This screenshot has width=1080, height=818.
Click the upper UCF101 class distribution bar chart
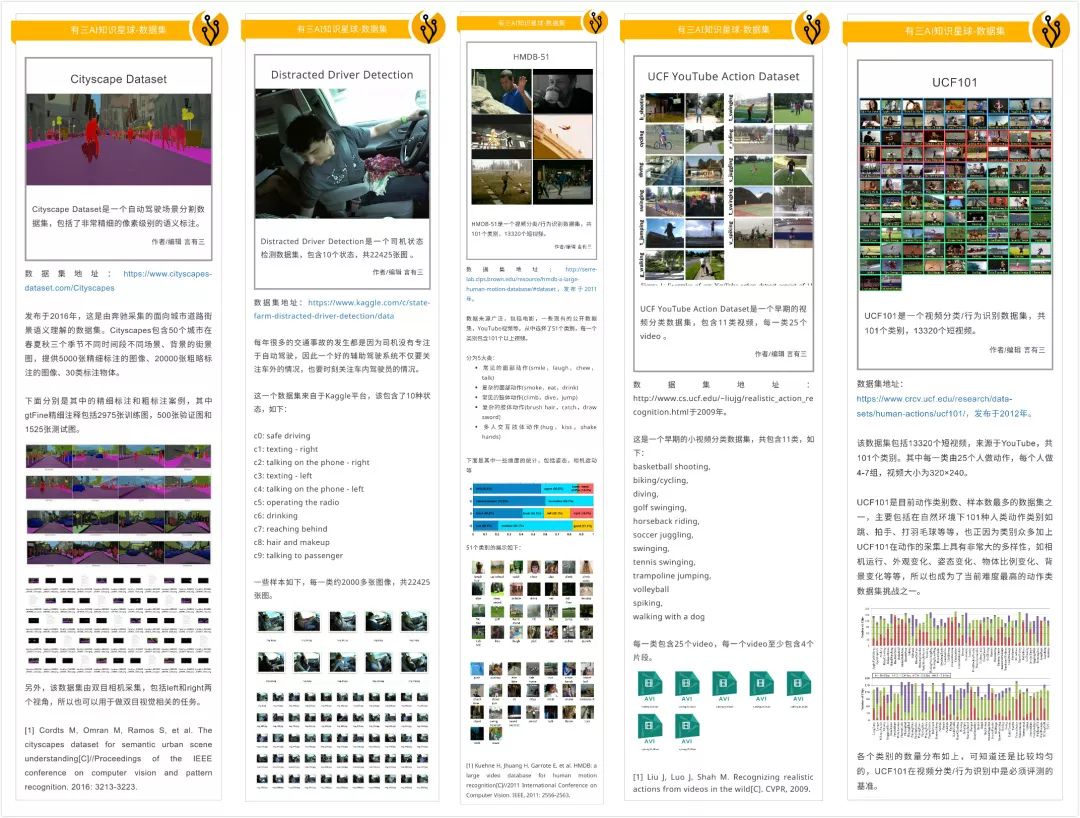[955, 640]
